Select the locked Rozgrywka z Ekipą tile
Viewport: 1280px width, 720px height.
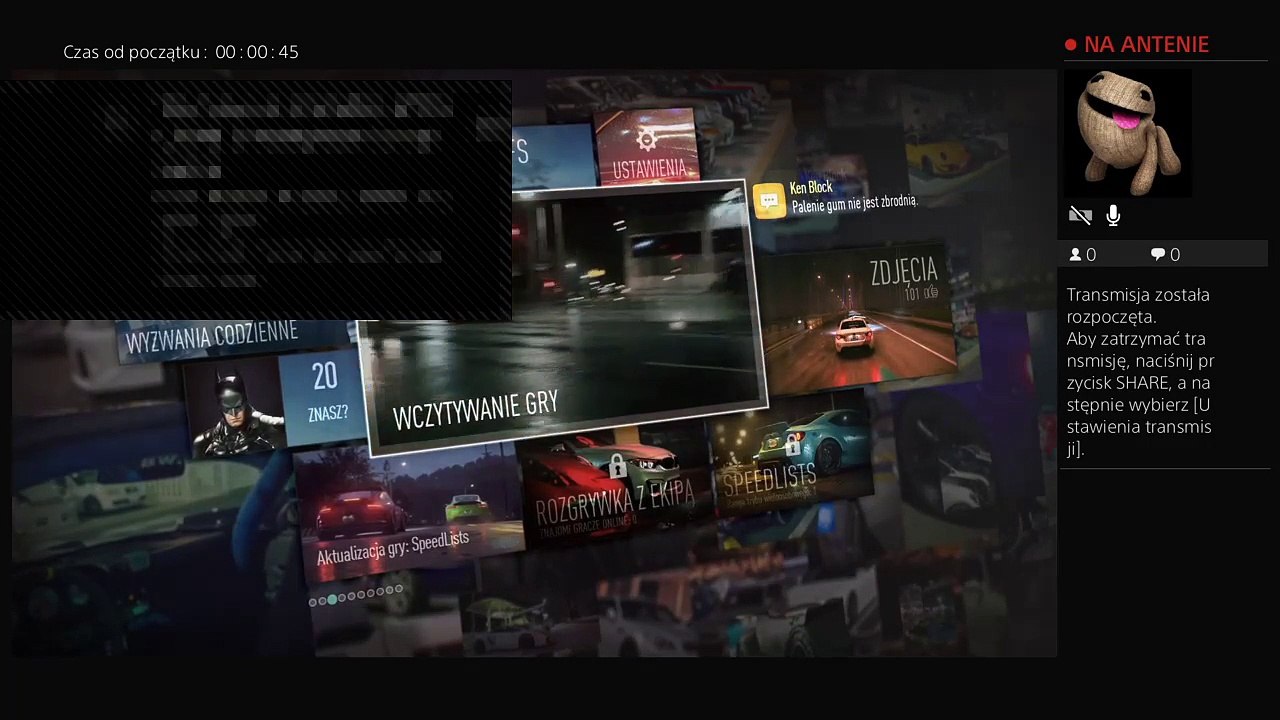(x=615, y=487)
